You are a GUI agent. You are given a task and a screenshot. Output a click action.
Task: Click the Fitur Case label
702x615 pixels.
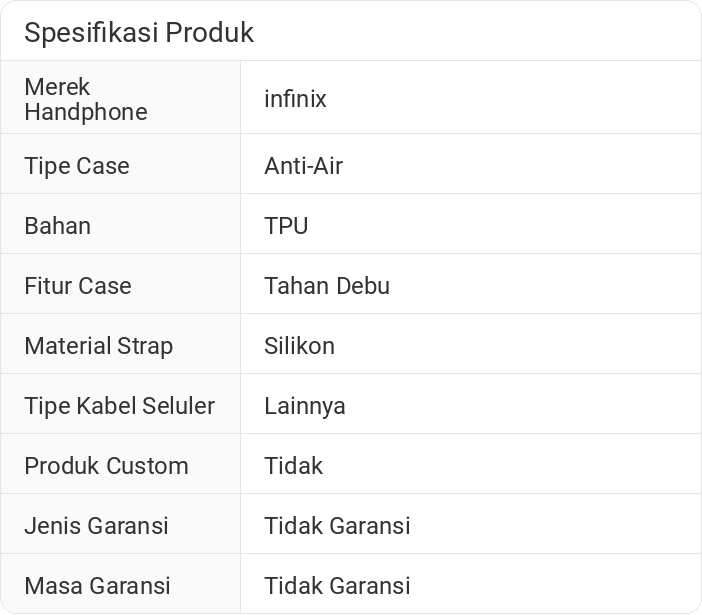pyautogui.click(x=78, y=286)
